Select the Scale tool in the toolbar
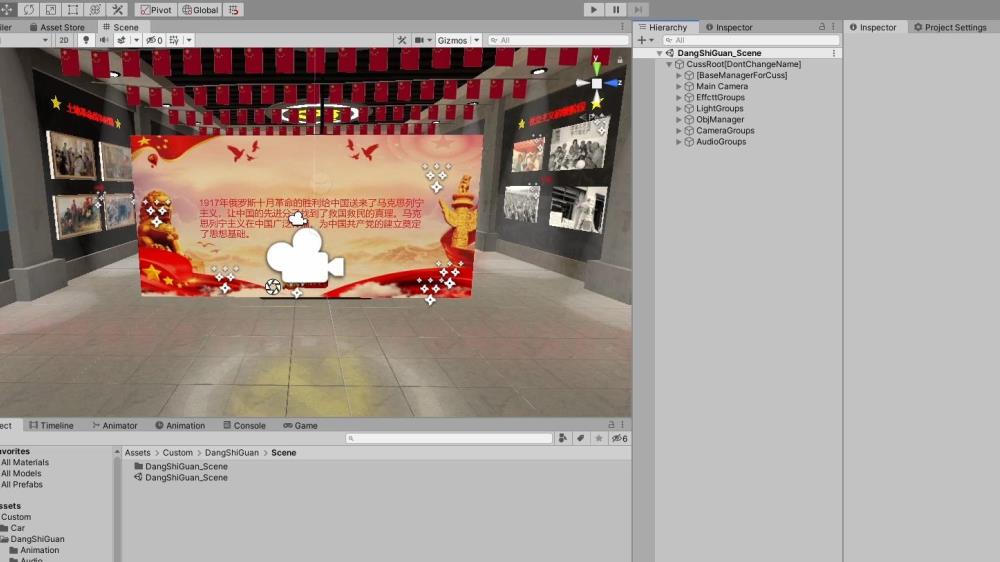The width and height of the screenshot is (1000, 562). point(51,10)
